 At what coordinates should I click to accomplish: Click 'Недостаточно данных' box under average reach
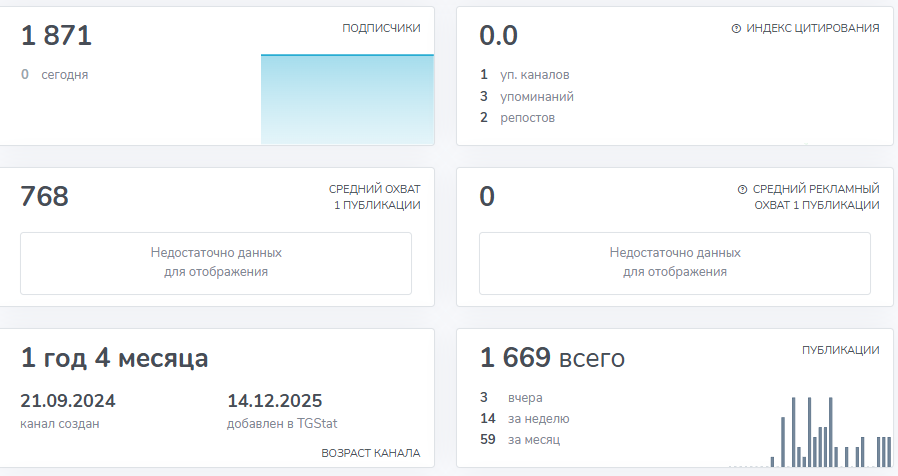click(216, 263)
